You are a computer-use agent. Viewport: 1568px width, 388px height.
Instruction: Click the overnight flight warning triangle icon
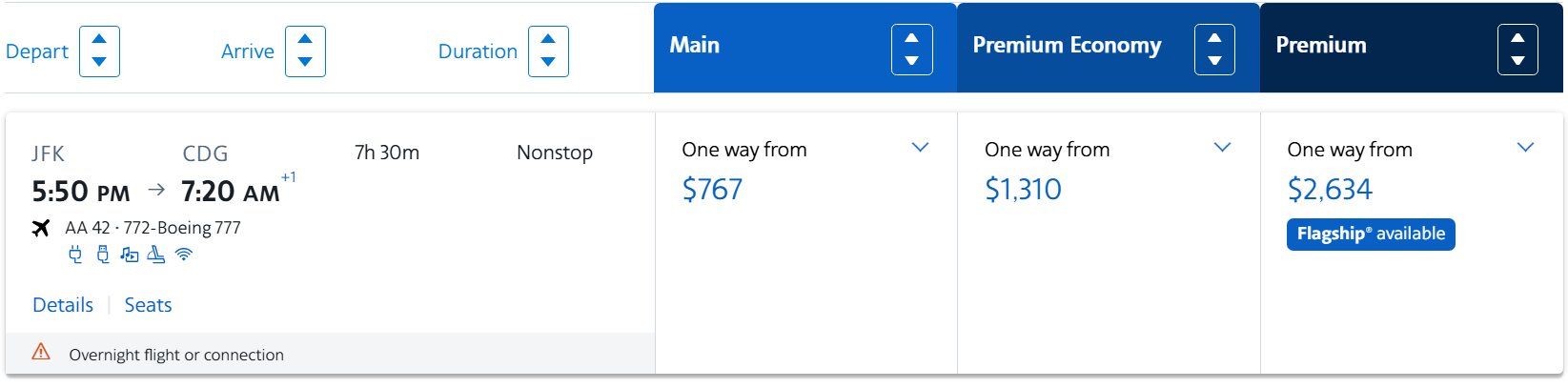point(41,352)
